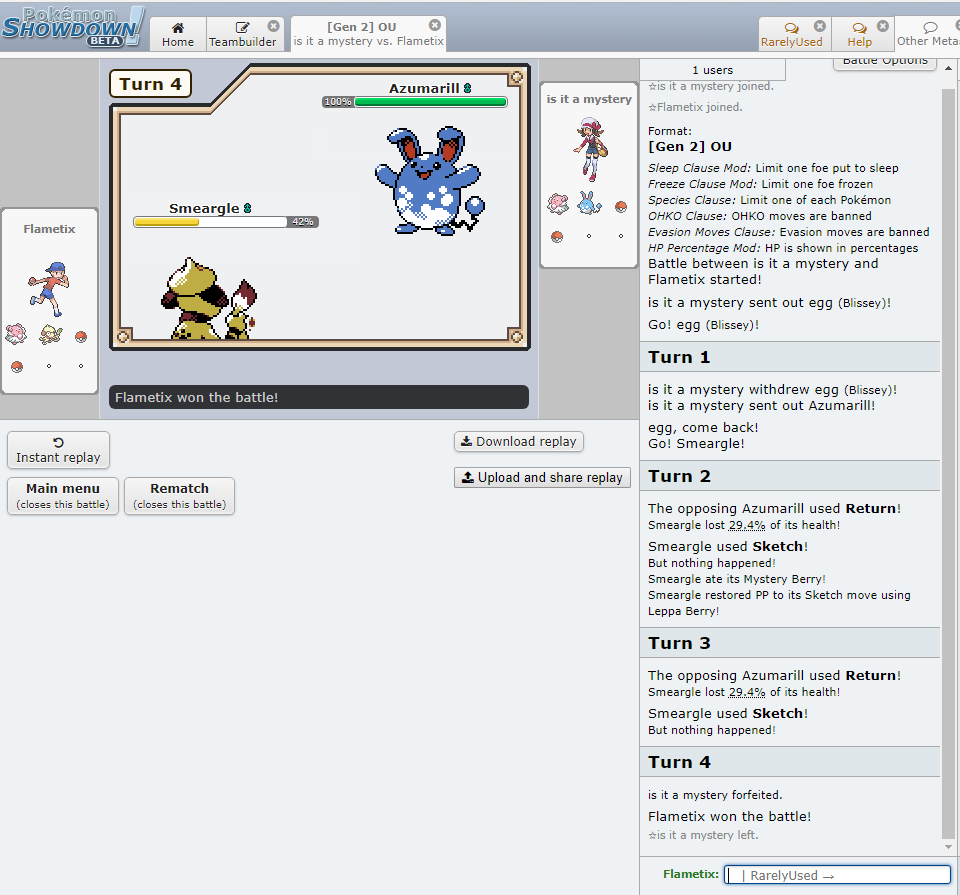This screenshot has width=960, height=895.
Task: Click Smeargle's 42% HP label
Action: 302,222
